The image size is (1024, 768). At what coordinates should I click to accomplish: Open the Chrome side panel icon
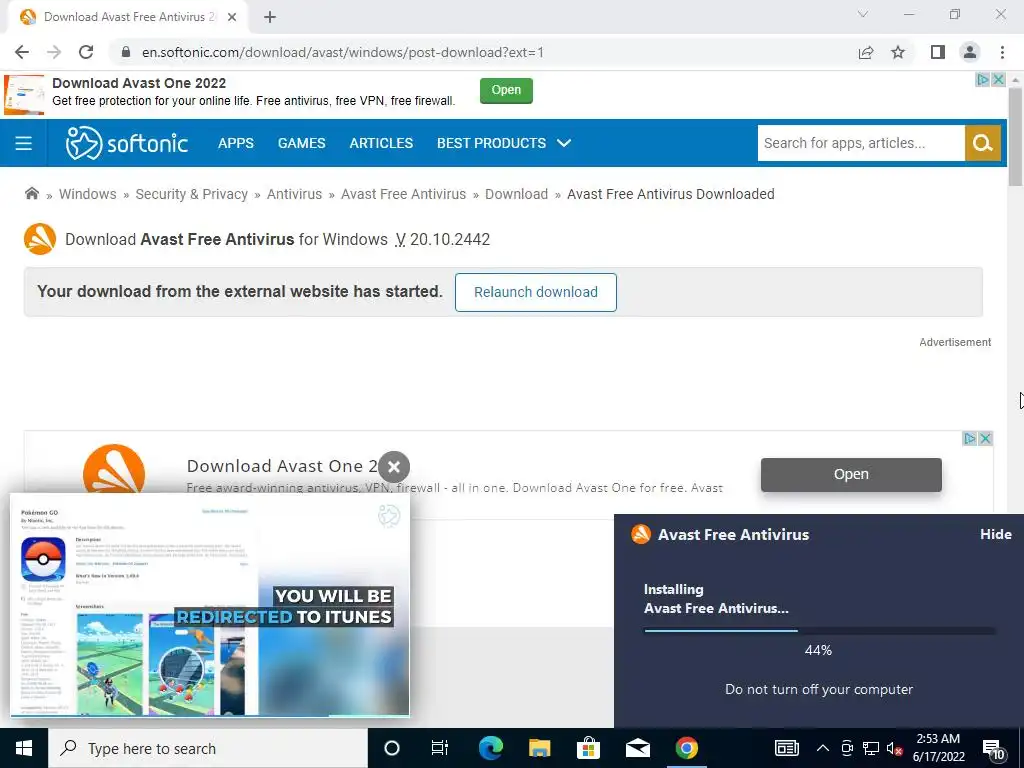click(x=938, y=52)
